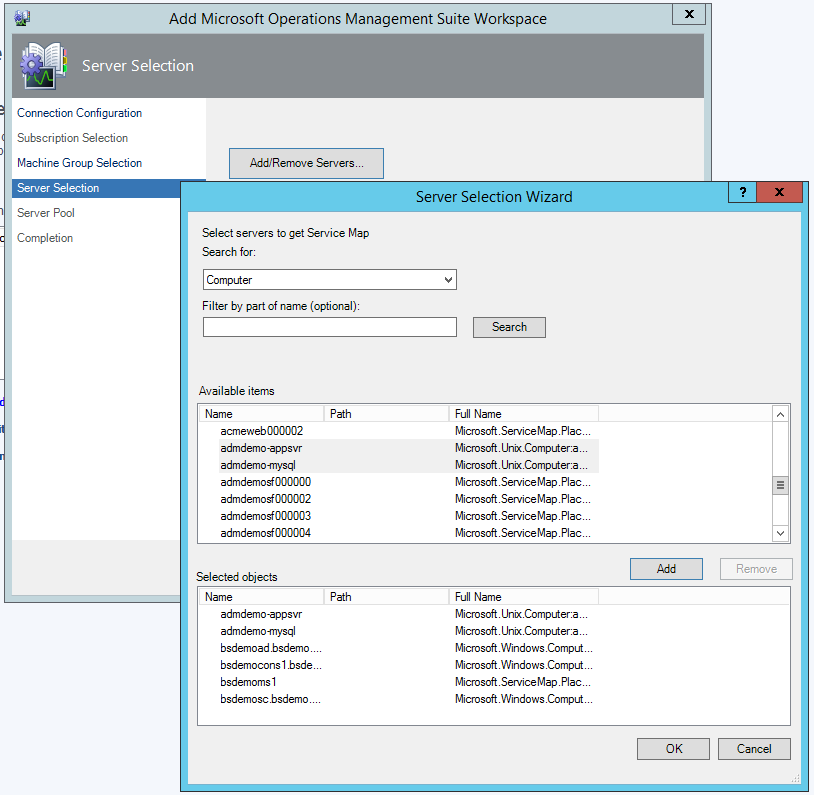Image resolution: width=814 pixels, height=795 pixels.
Task: Close the Server Selection Wizard window
Action: click(779, 192)
